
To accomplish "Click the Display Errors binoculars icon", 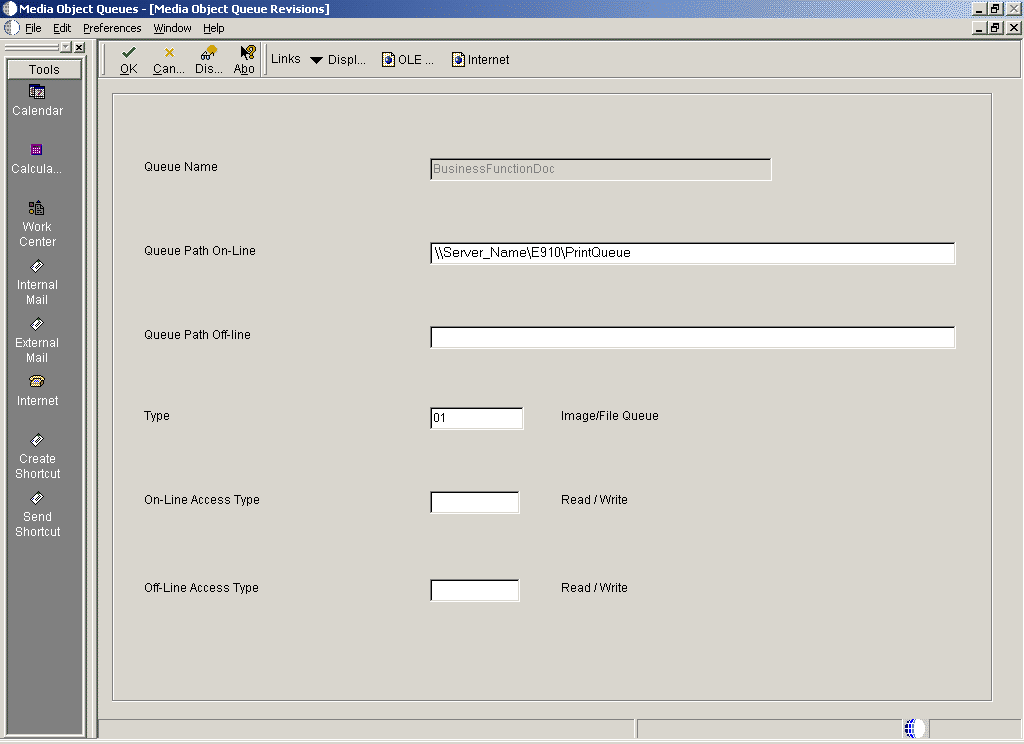I will point(208,52).
